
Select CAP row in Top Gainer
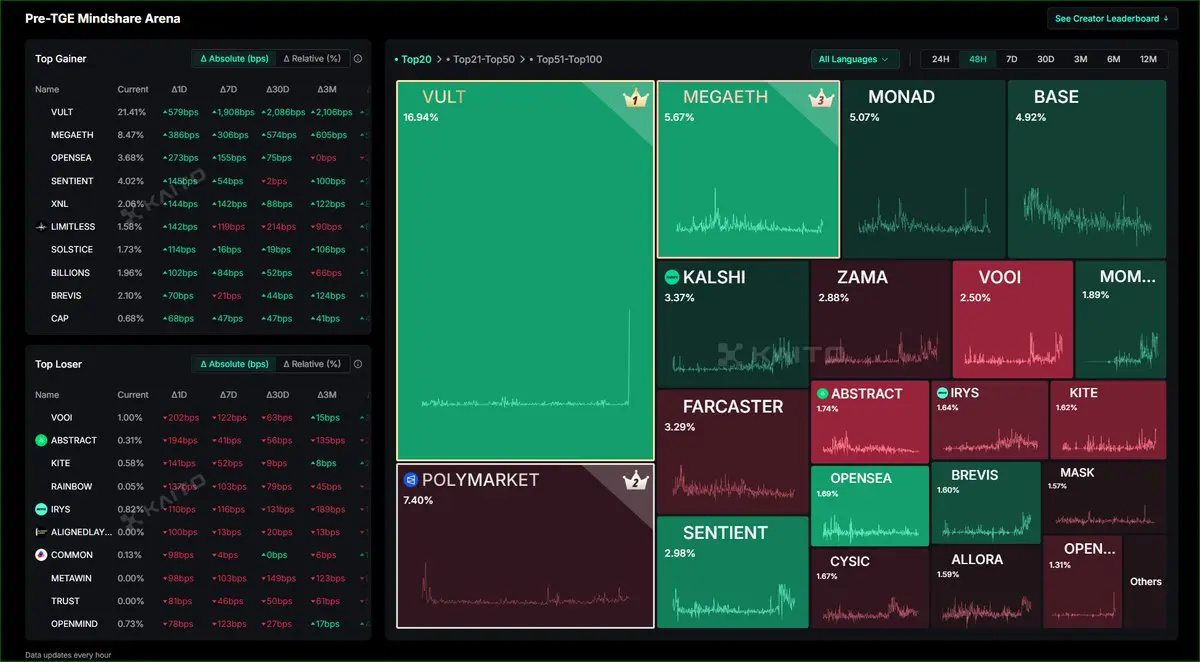tap(200, 319)
